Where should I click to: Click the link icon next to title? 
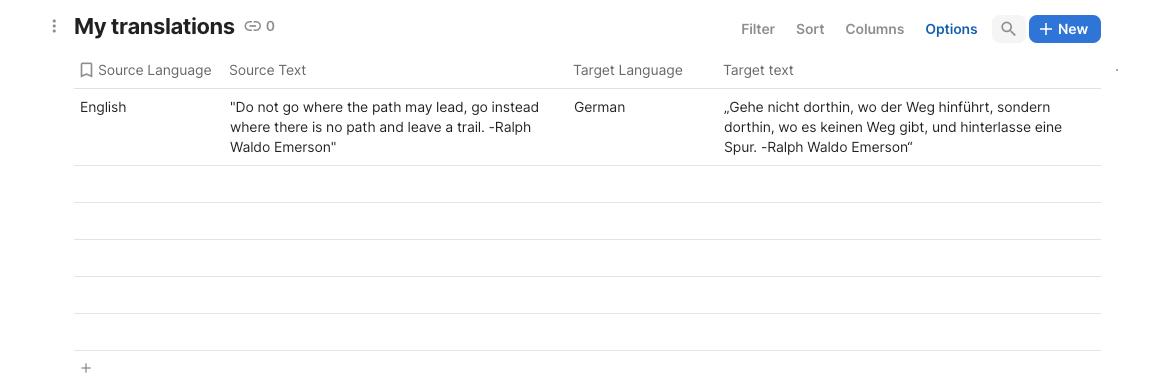(x=252, y=27)
